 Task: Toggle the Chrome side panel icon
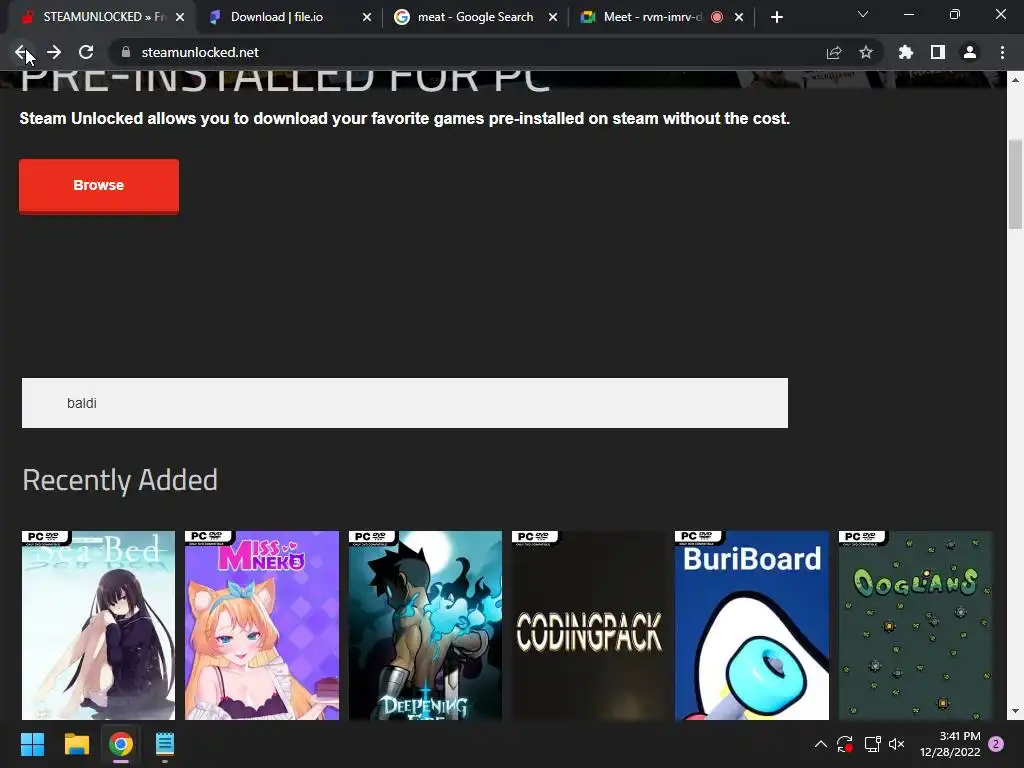pos(938,52)
